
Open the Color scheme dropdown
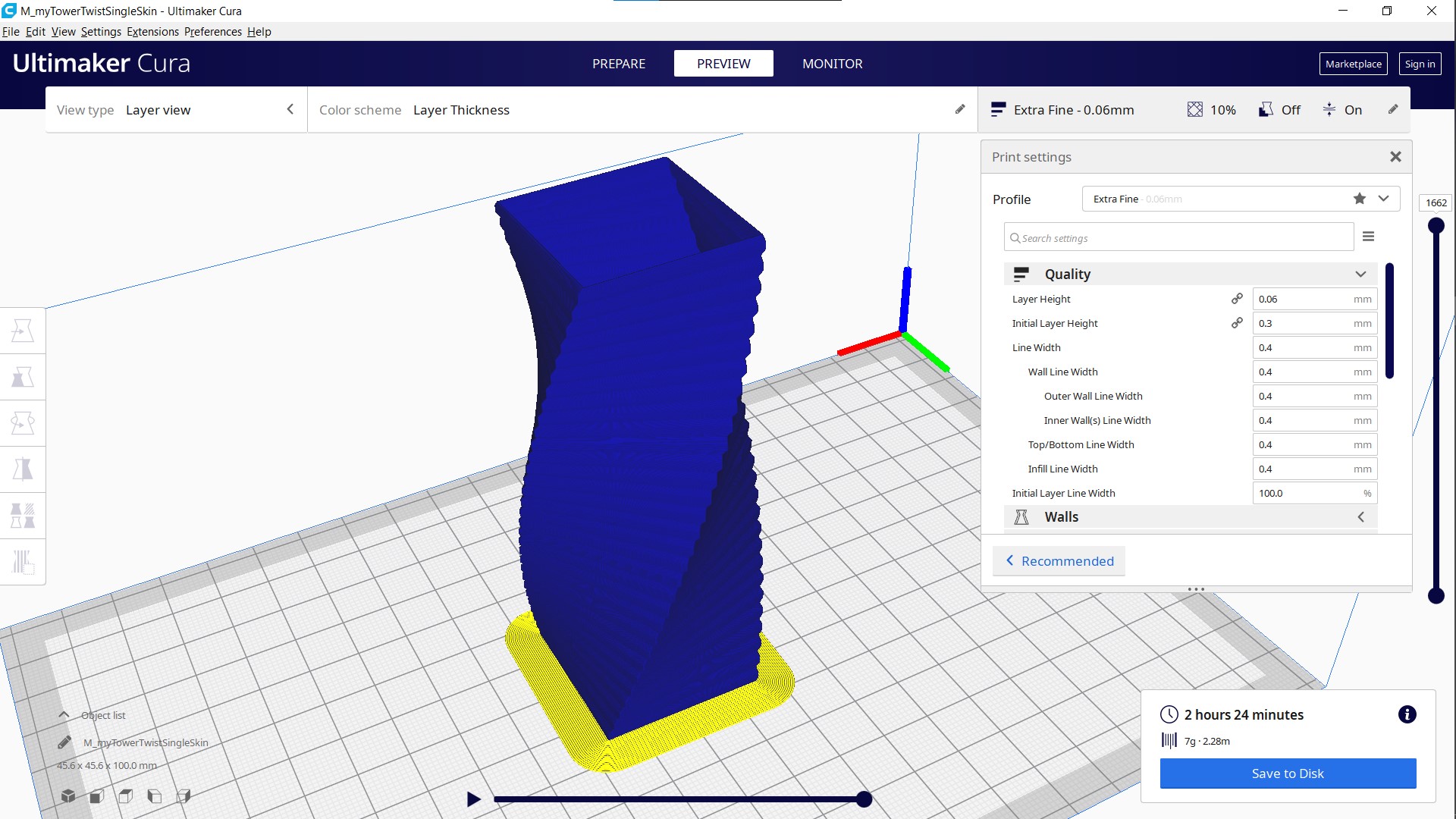pos(642,110)
